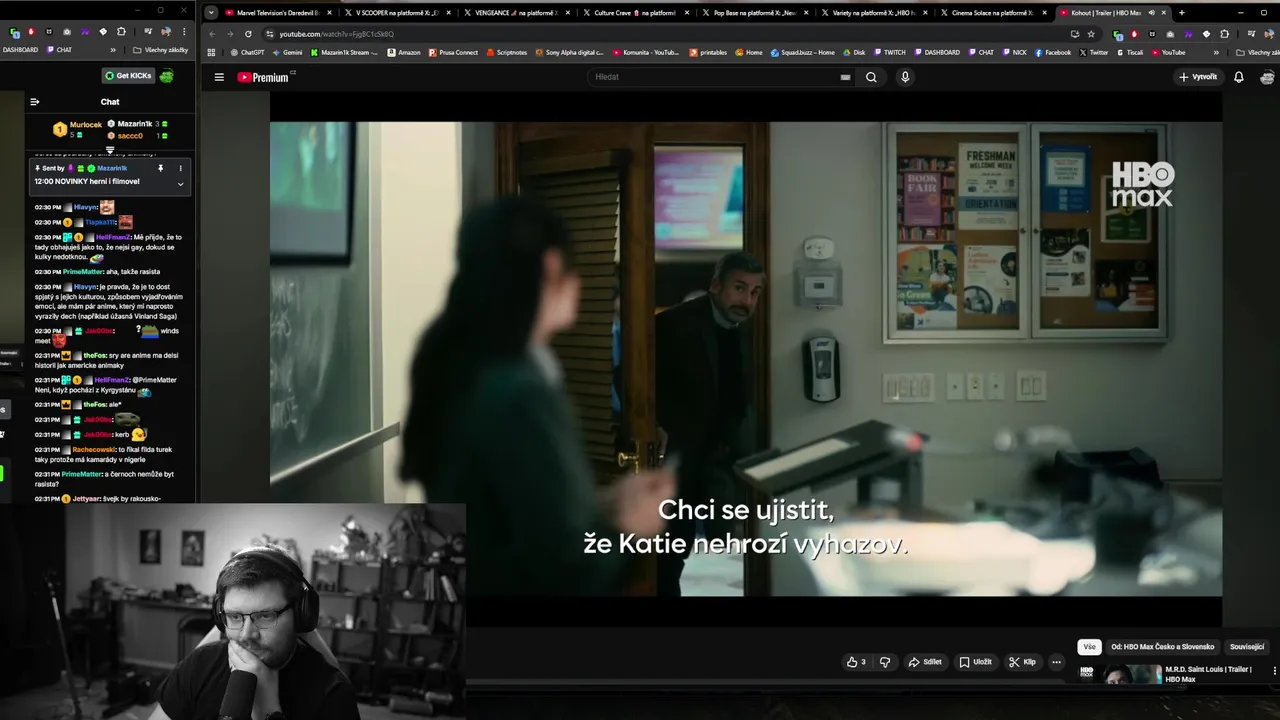
Task: Click the YouTube search magnifier button
Action: point(871,77)
